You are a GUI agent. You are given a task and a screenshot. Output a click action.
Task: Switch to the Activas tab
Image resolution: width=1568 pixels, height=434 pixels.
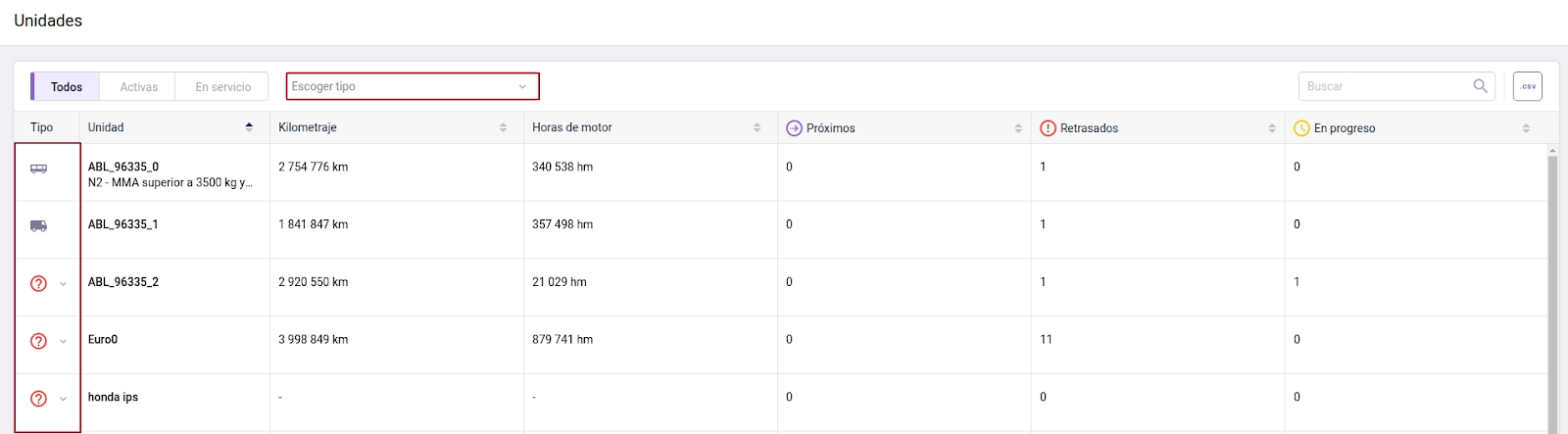138,87
